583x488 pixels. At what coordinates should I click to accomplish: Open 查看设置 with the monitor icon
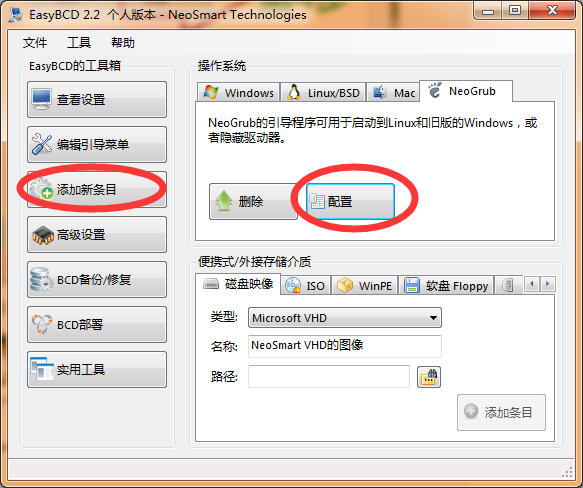click(97, 99)
